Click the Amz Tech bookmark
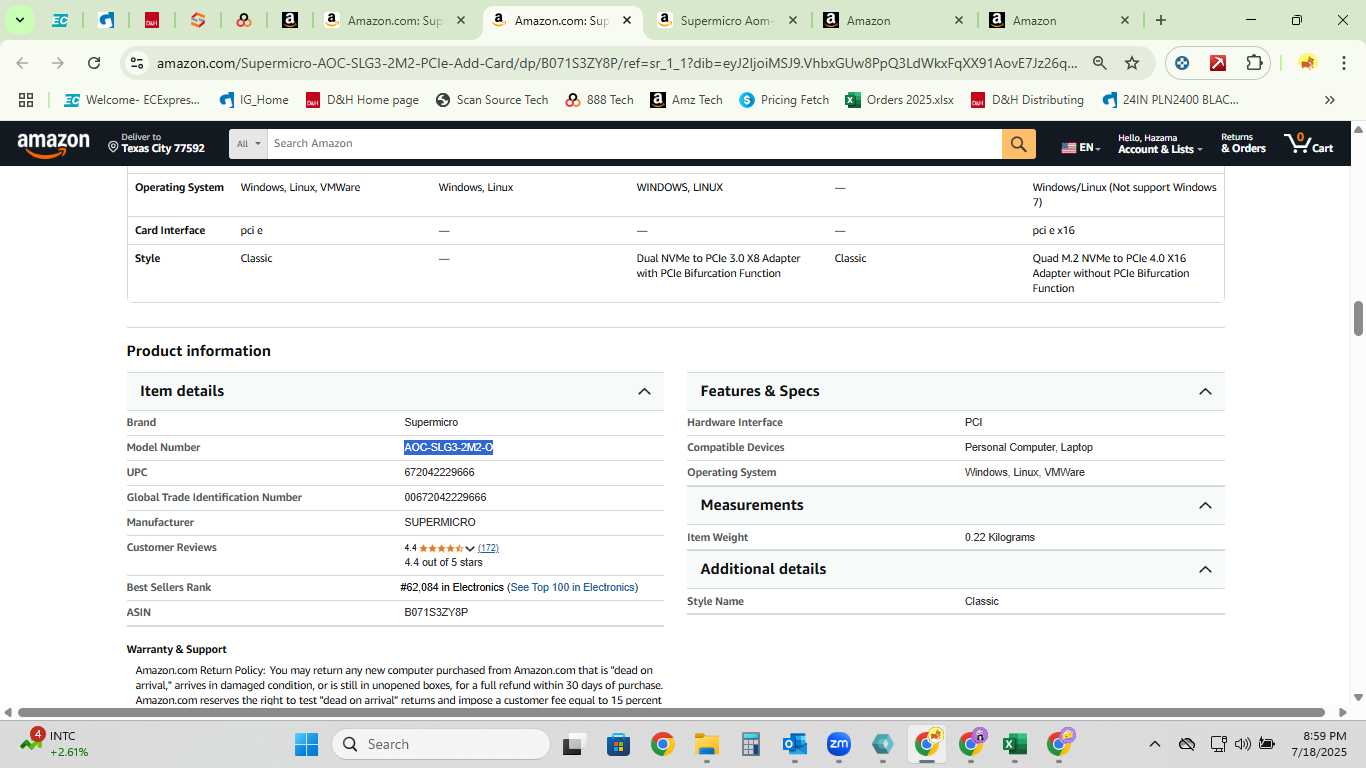 (x=686, y=100)
